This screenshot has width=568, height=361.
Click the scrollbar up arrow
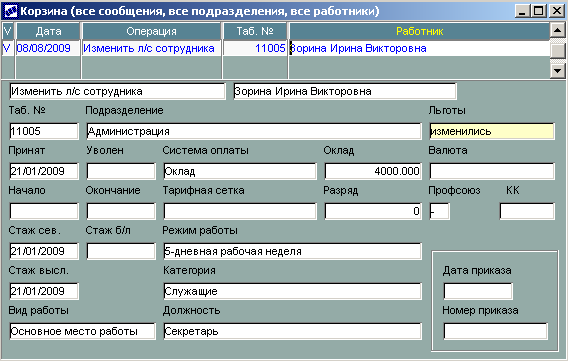point(557,30)
